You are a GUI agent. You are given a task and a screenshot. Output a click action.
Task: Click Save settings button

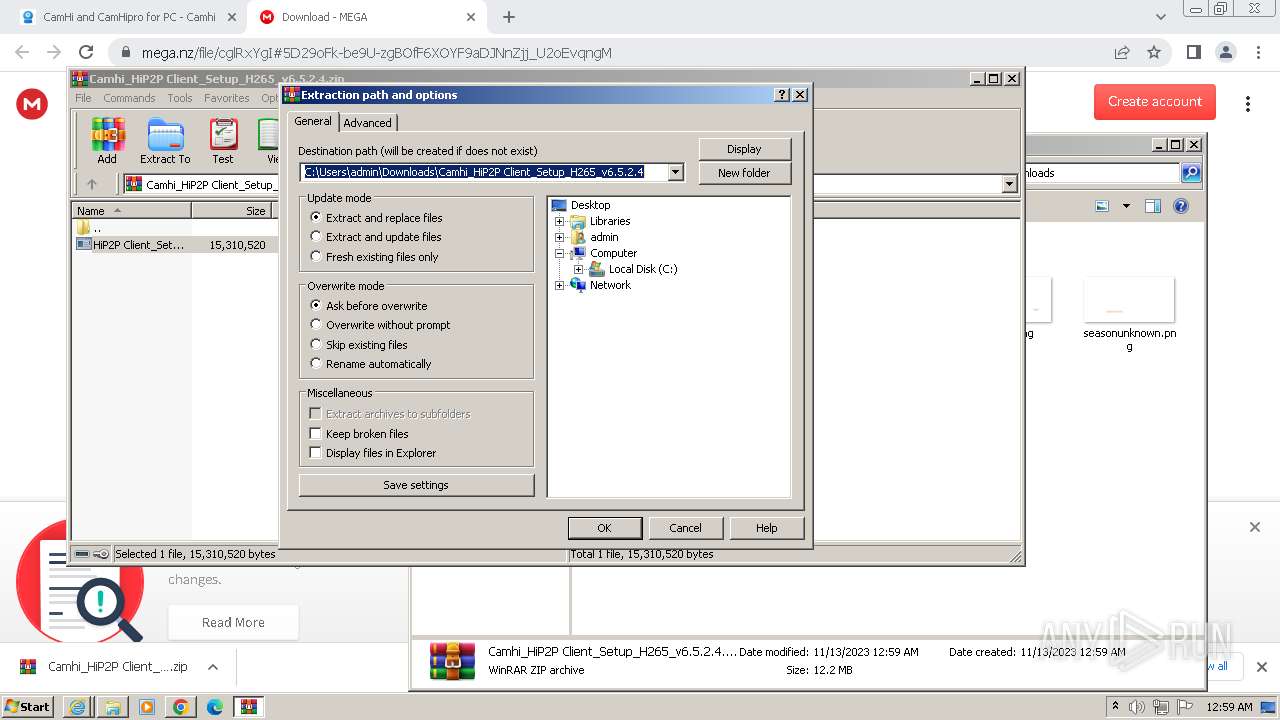pos(416,485)
